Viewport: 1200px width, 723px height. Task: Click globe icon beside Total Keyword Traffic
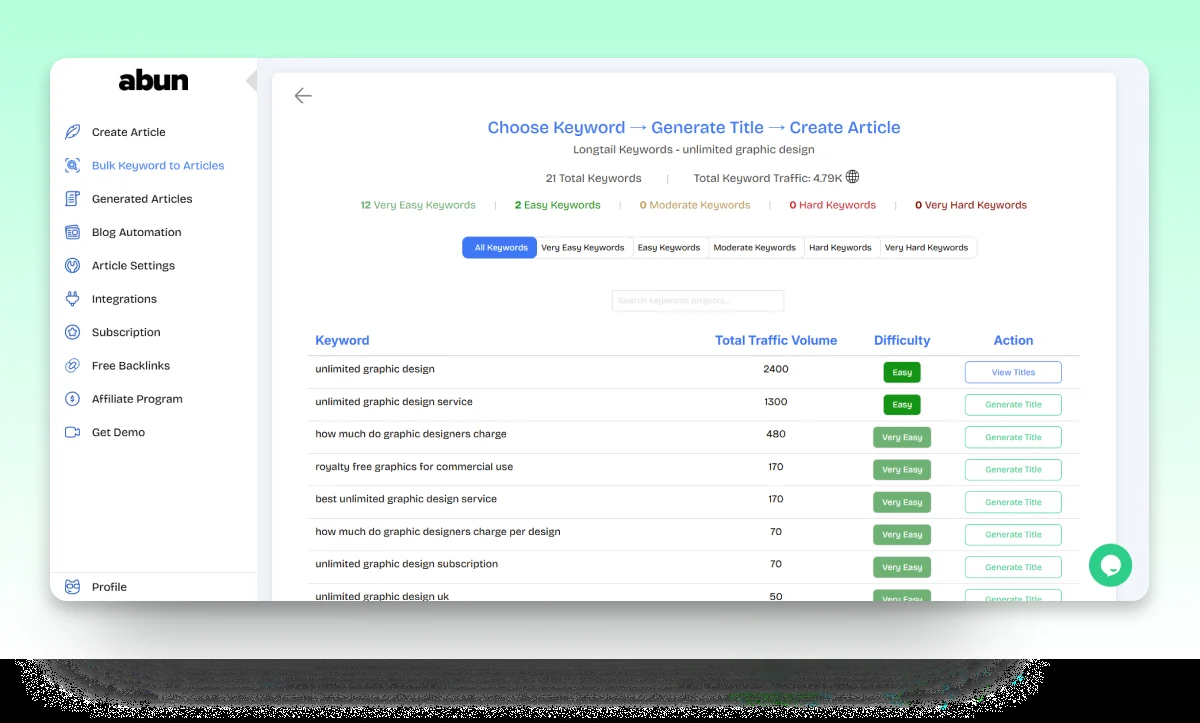(852, 177)
